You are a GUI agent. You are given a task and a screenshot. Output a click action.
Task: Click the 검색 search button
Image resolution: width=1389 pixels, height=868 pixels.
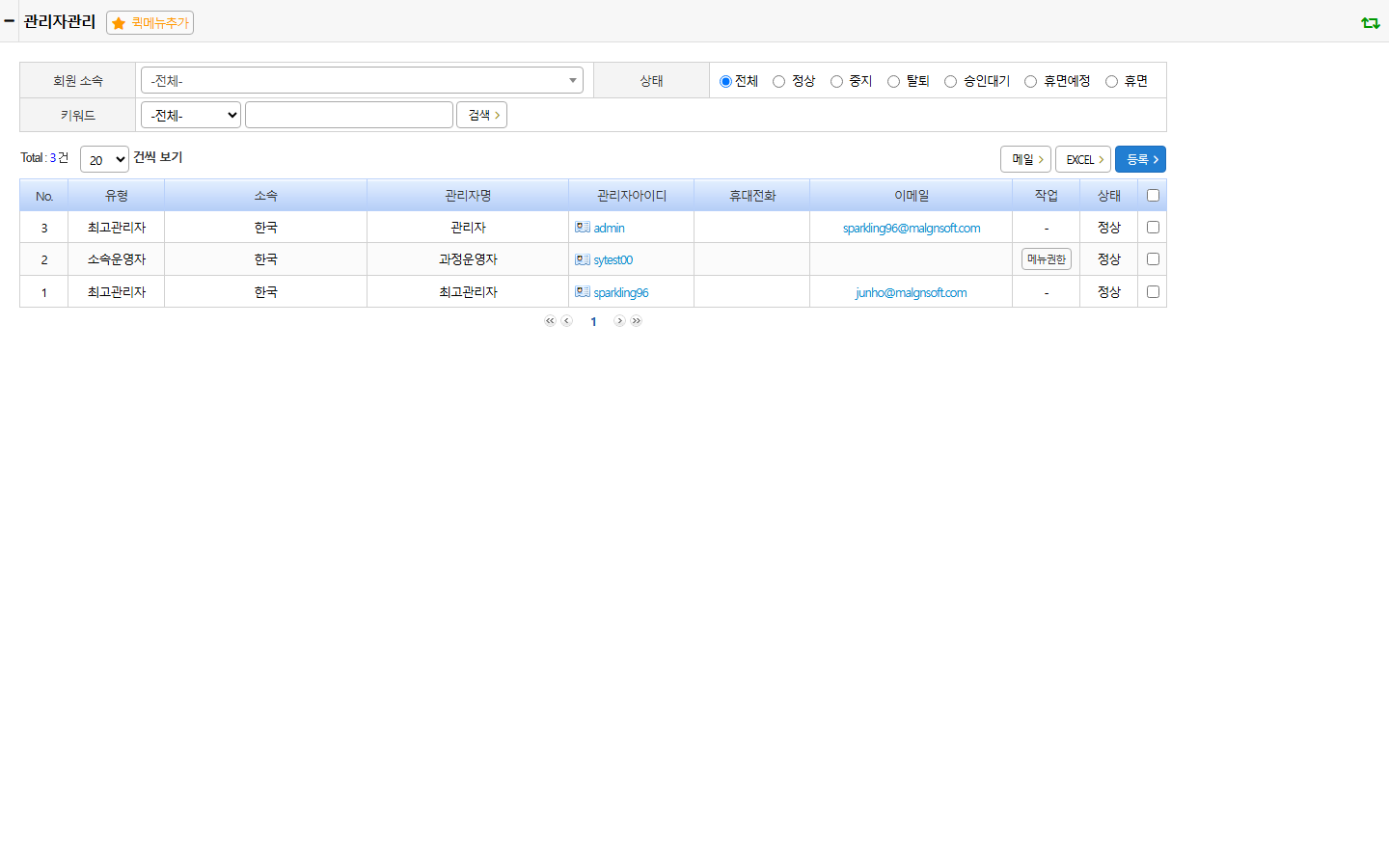click(x=482, y=115)
